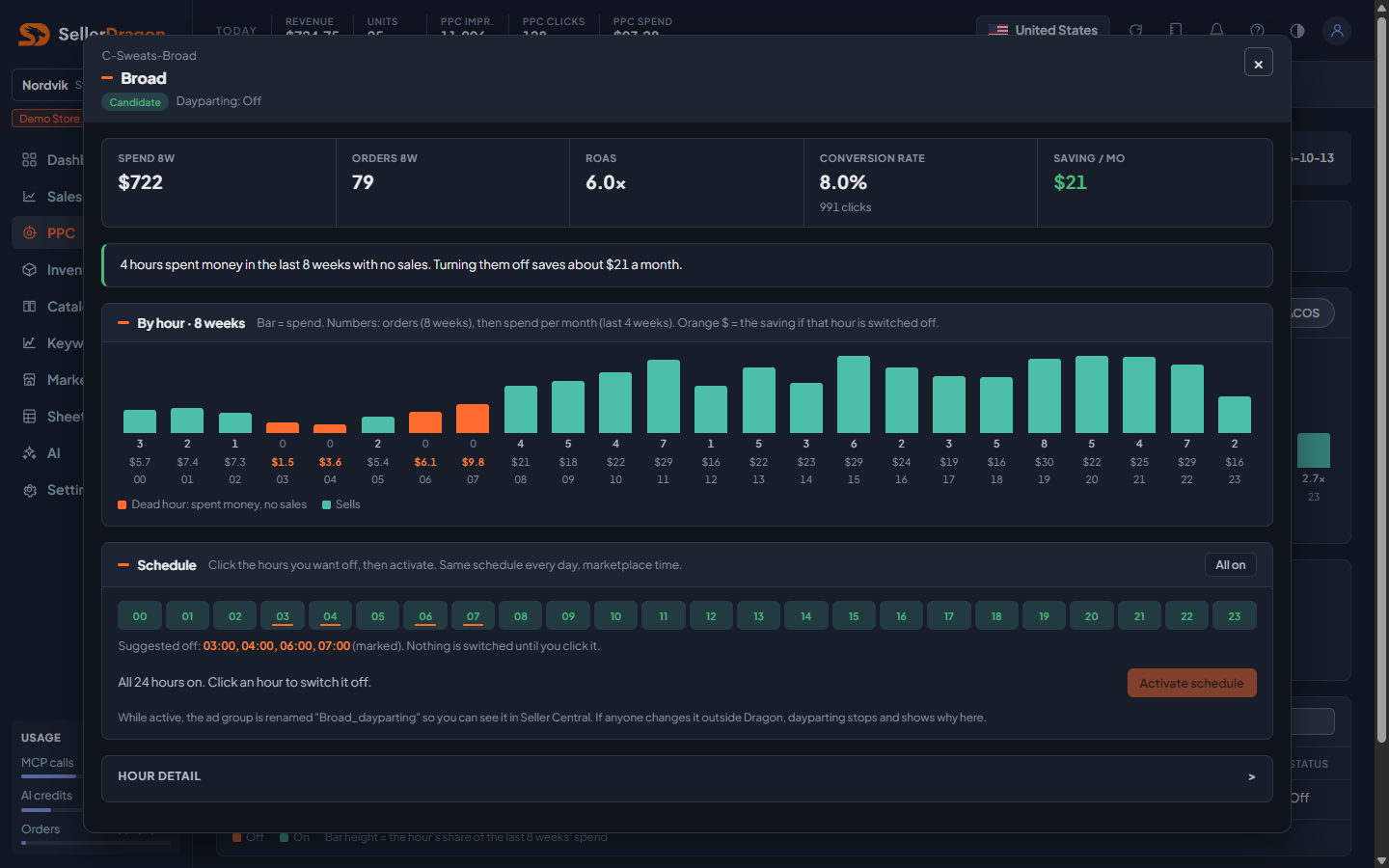Click the Hour Detail chevron arrow
1389x868 pixels.
click(1251, 777)
